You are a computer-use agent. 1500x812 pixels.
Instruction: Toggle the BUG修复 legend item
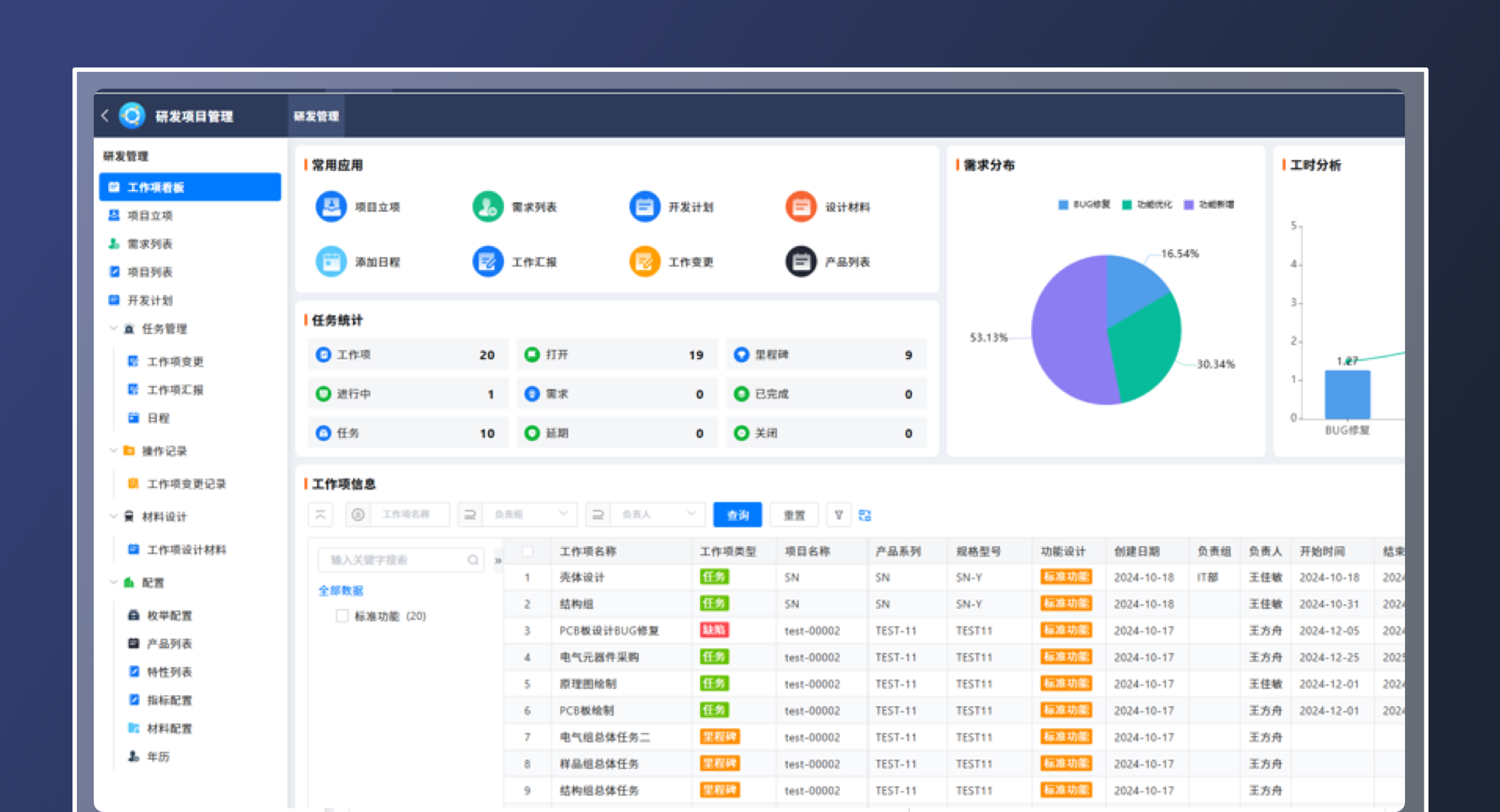click(x=1084, y=205)
